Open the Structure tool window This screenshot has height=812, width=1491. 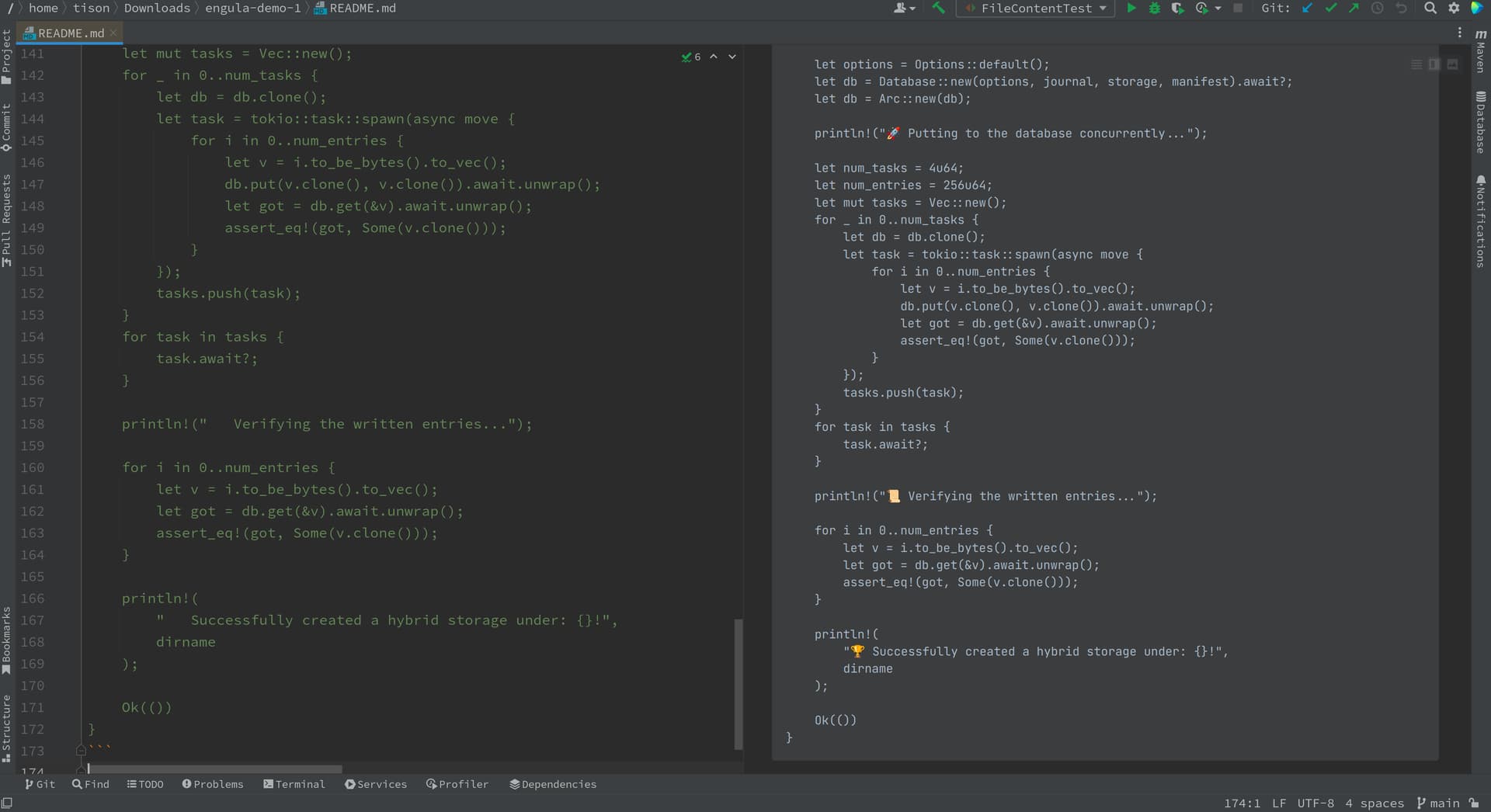(6, 728)
